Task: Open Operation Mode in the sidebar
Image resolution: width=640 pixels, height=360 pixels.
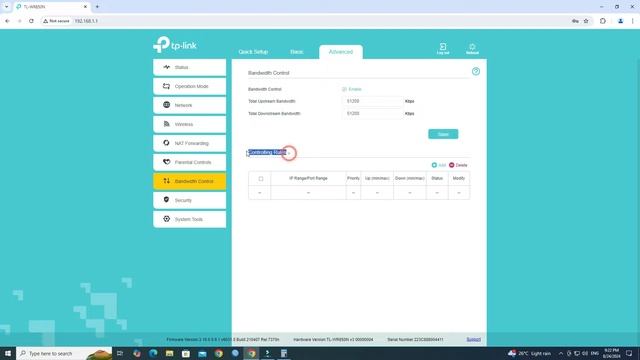Action: [189, 87]
